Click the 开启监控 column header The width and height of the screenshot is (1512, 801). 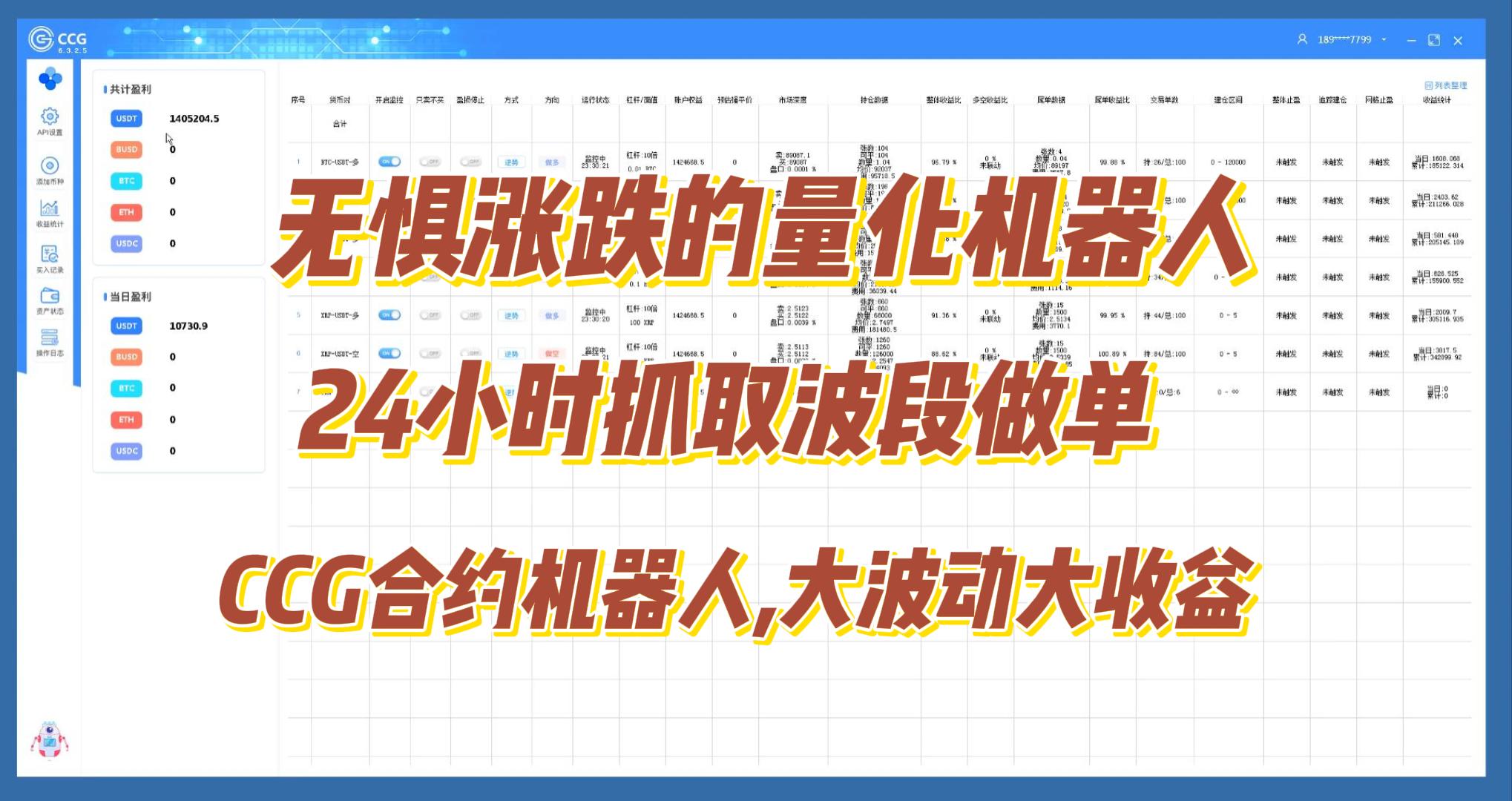coord(389,99)
